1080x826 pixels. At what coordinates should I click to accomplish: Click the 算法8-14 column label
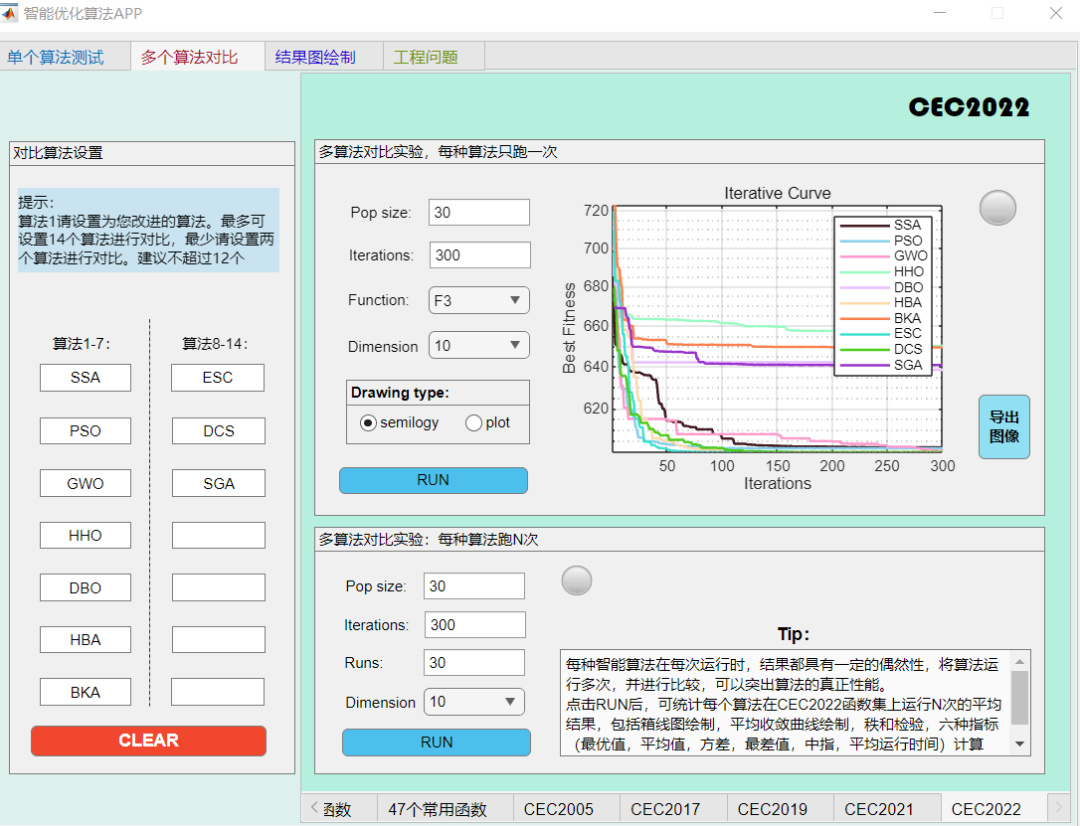pos(215,343)
